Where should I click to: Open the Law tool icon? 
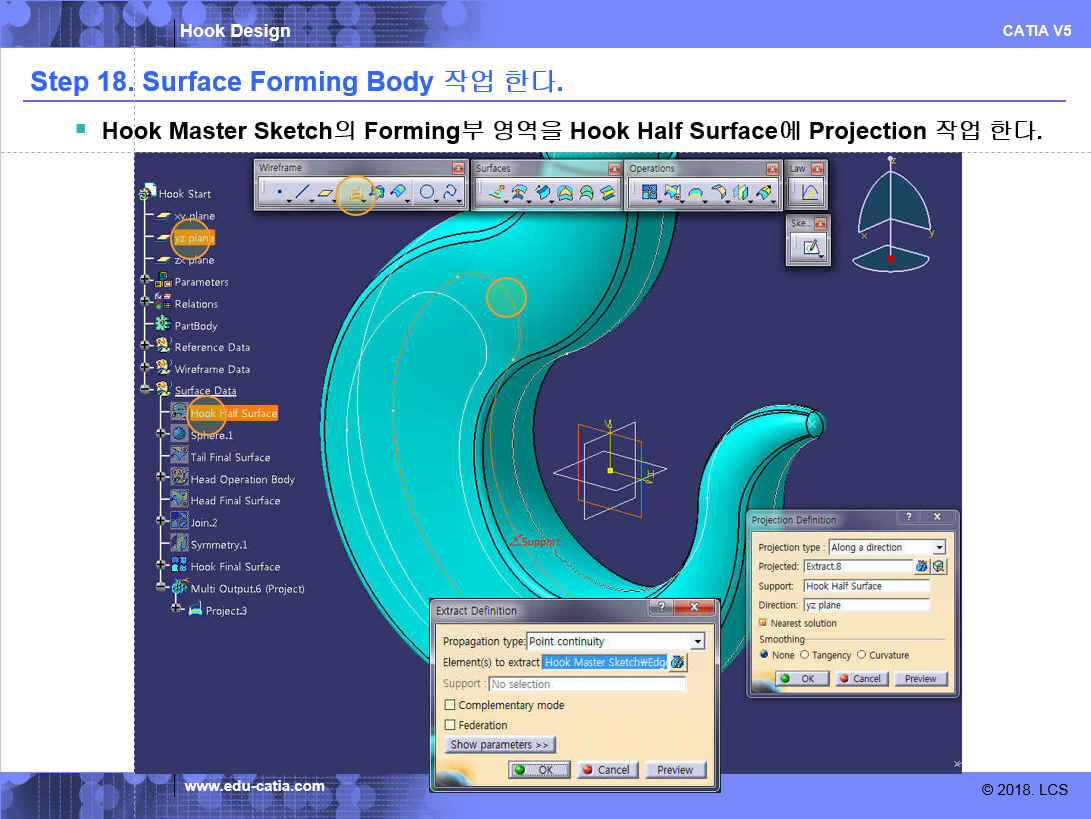(810, 192)
